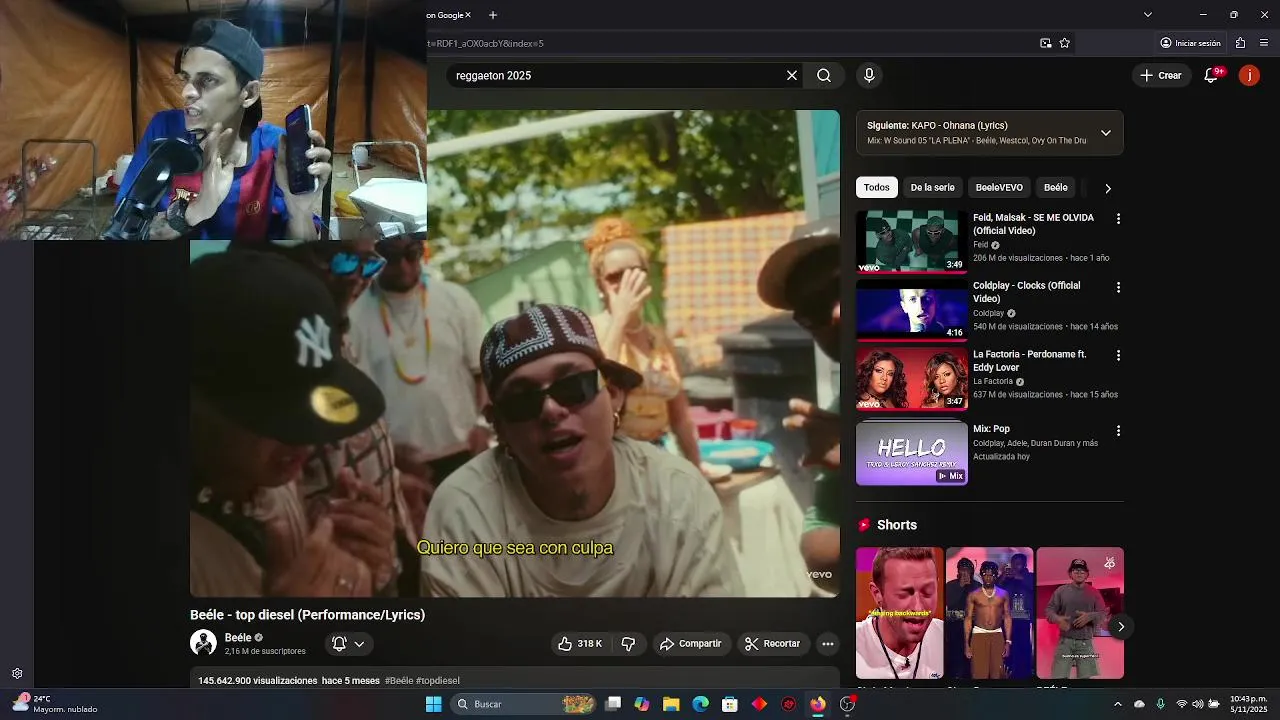
Task: Open the account avatar menu
Action: pos(1249,75)
